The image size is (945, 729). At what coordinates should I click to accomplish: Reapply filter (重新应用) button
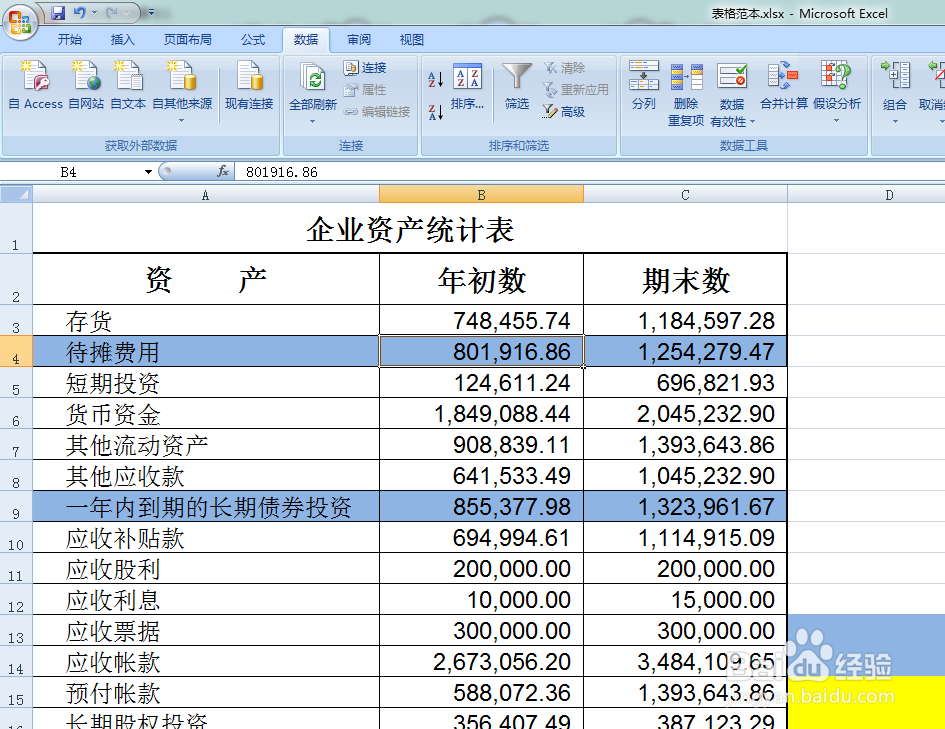[576, 90]
